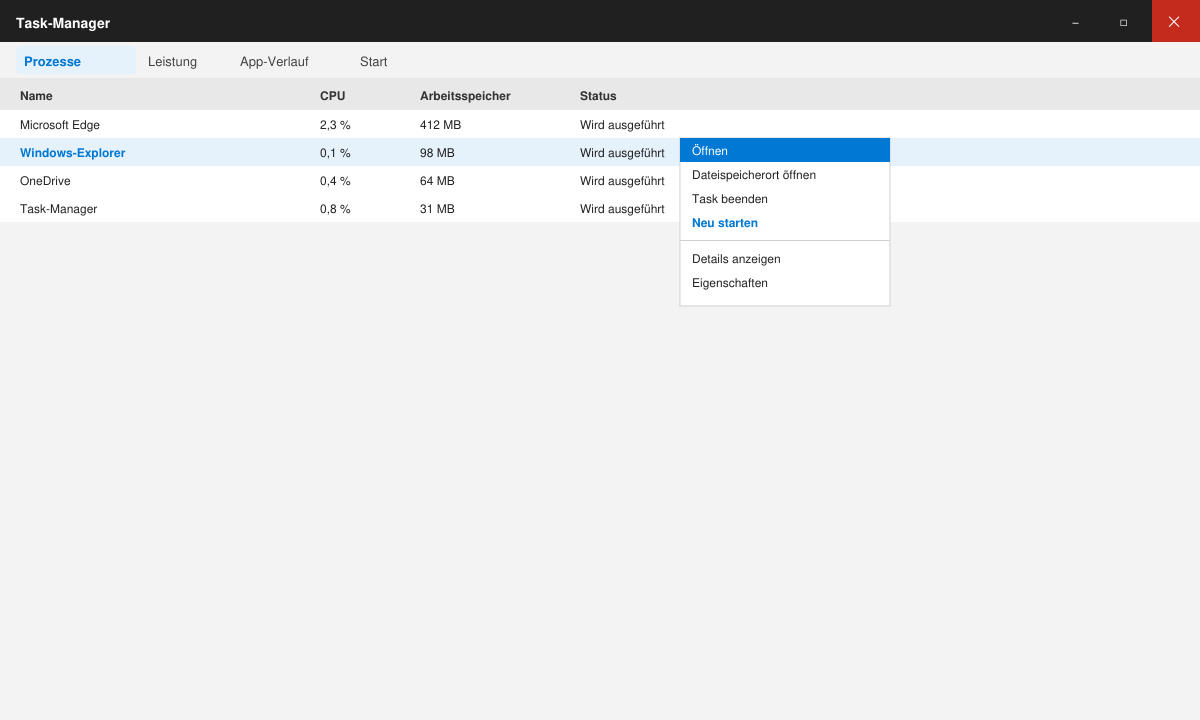Image resolution: width=1200 pixels, height=720 pixels.
Task: Select the Windows-Explorer process name
Action: click(72, 153)
